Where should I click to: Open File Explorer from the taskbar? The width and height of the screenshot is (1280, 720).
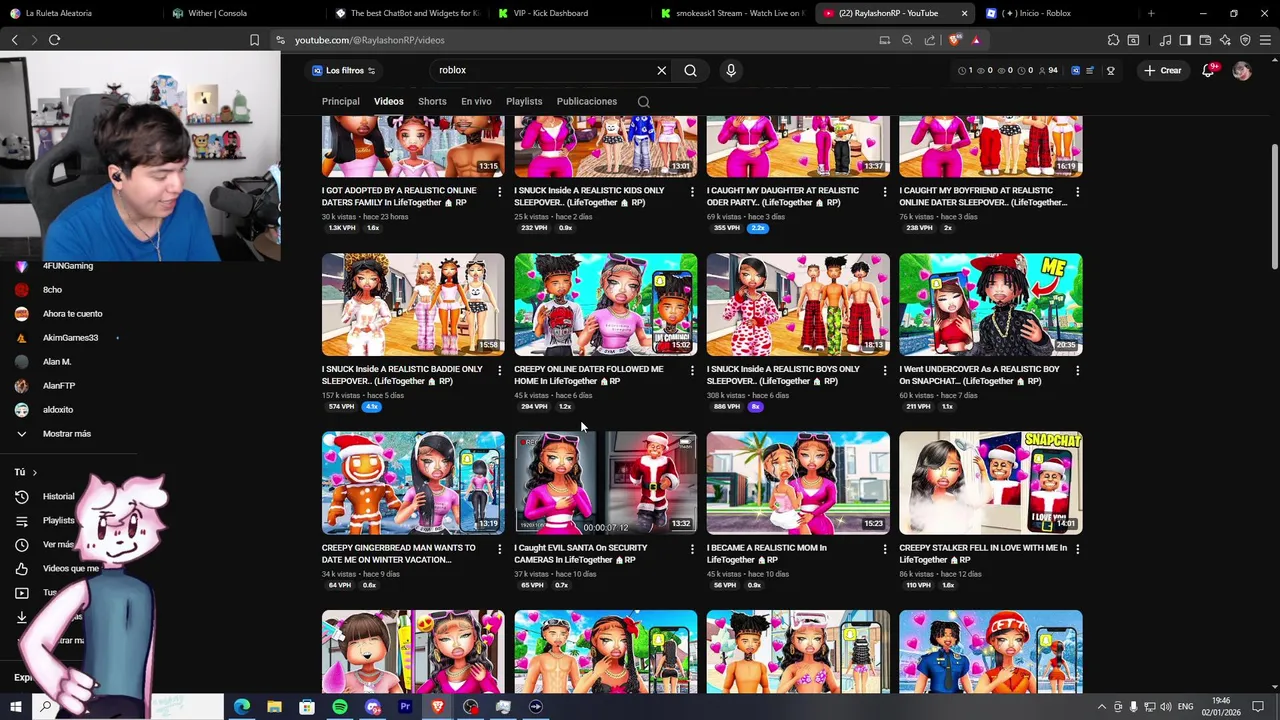(x=274, y=707)
